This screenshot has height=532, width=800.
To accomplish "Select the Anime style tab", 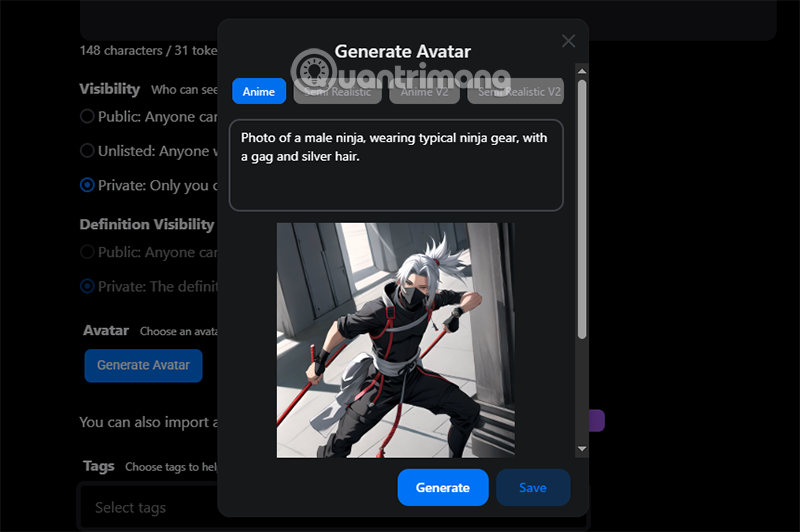I will click(x=259, y=92).
